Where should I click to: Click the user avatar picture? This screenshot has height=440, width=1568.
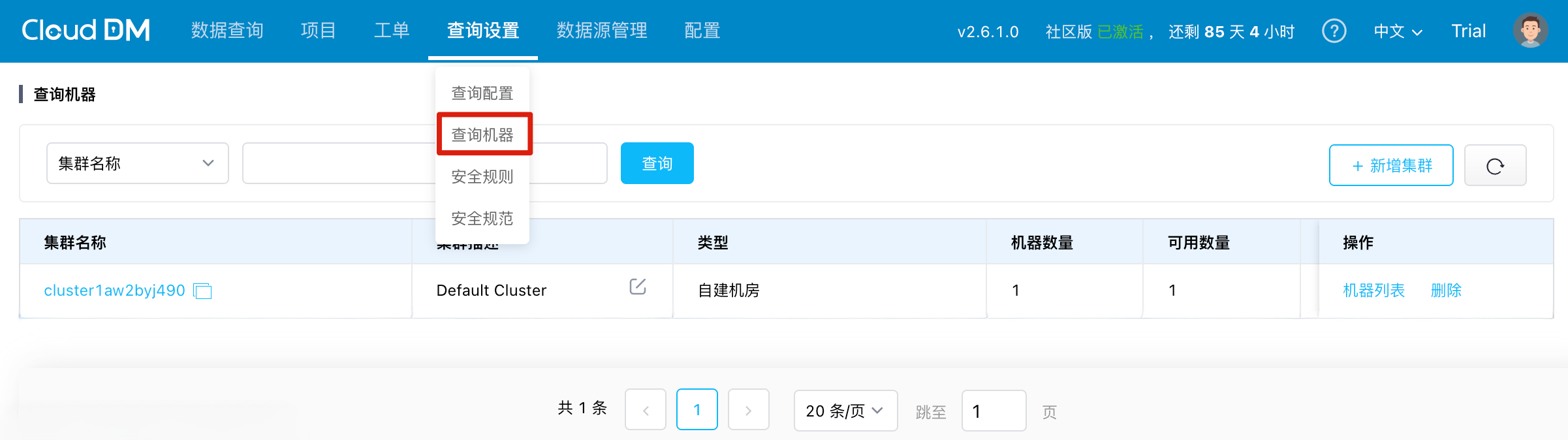pyautogui.click(x=1529, y=31)
